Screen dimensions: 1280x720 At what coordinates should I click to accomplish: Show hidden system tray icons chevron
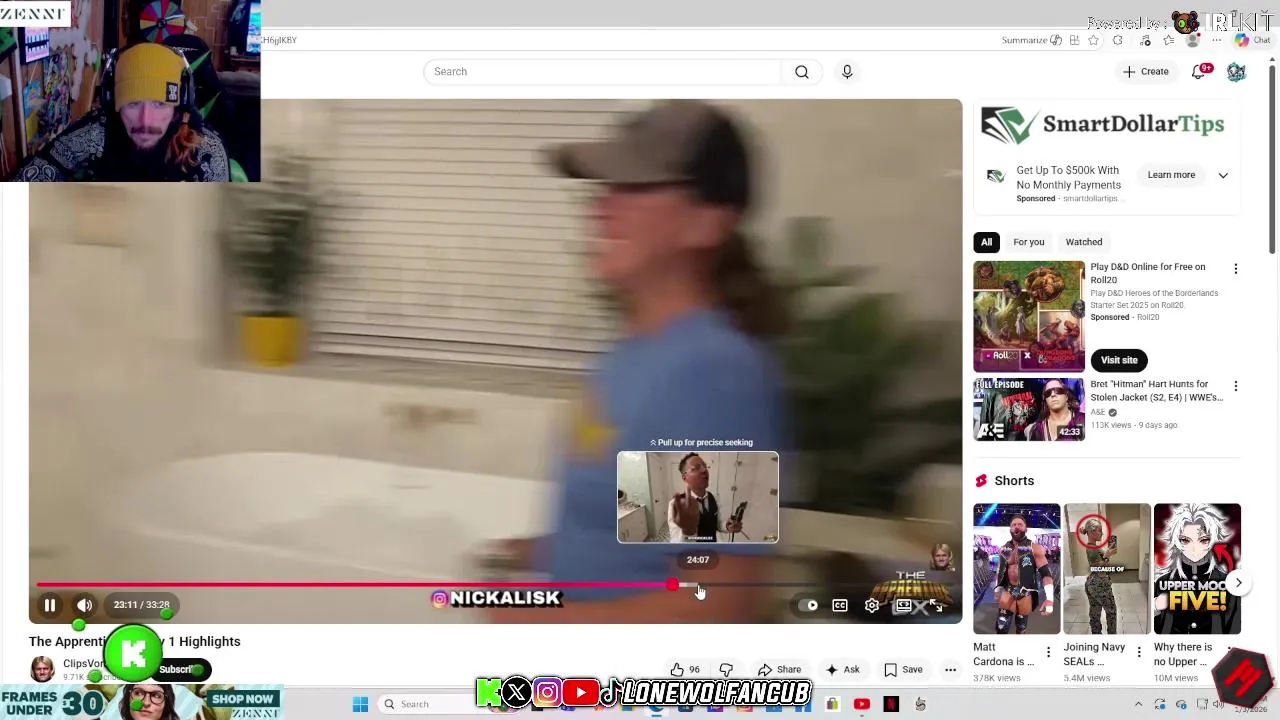point(1138,704)
